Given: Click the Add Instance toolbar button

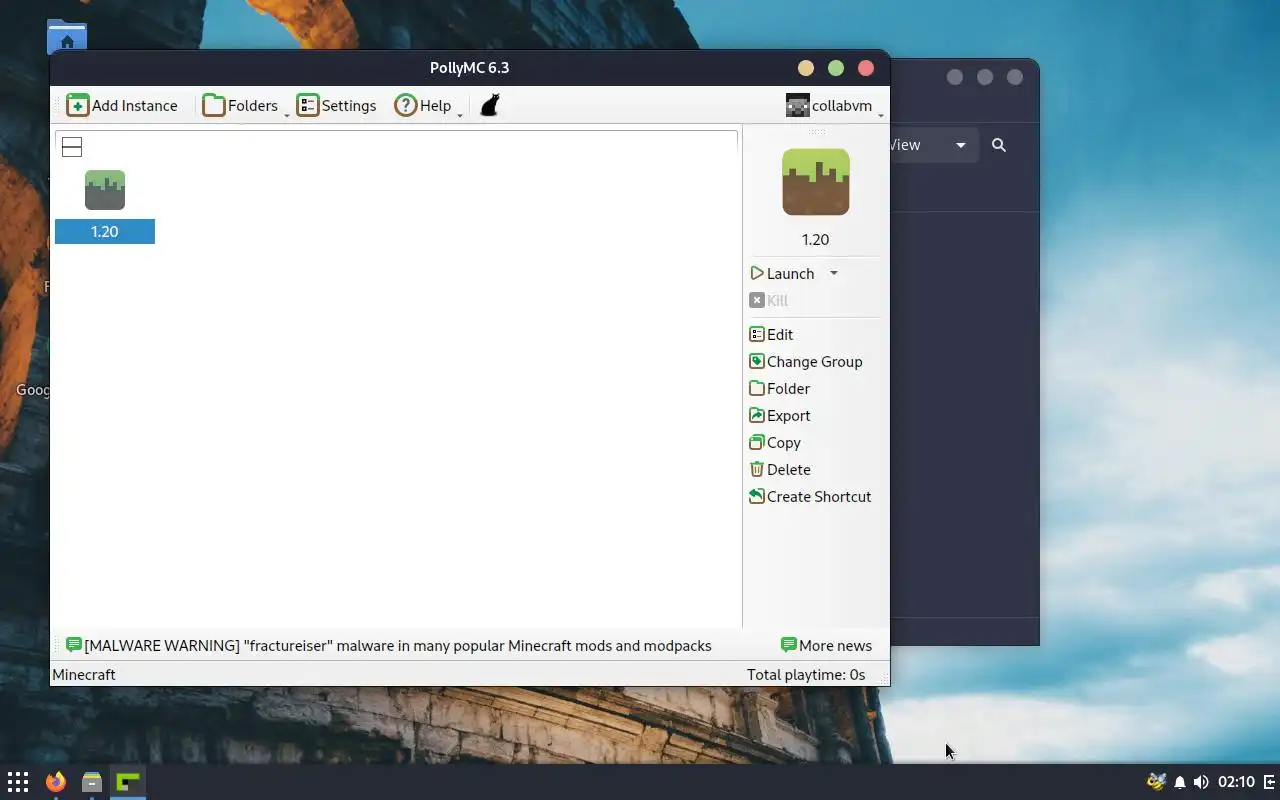Looking at the screenshot, I should pos(122,105).
